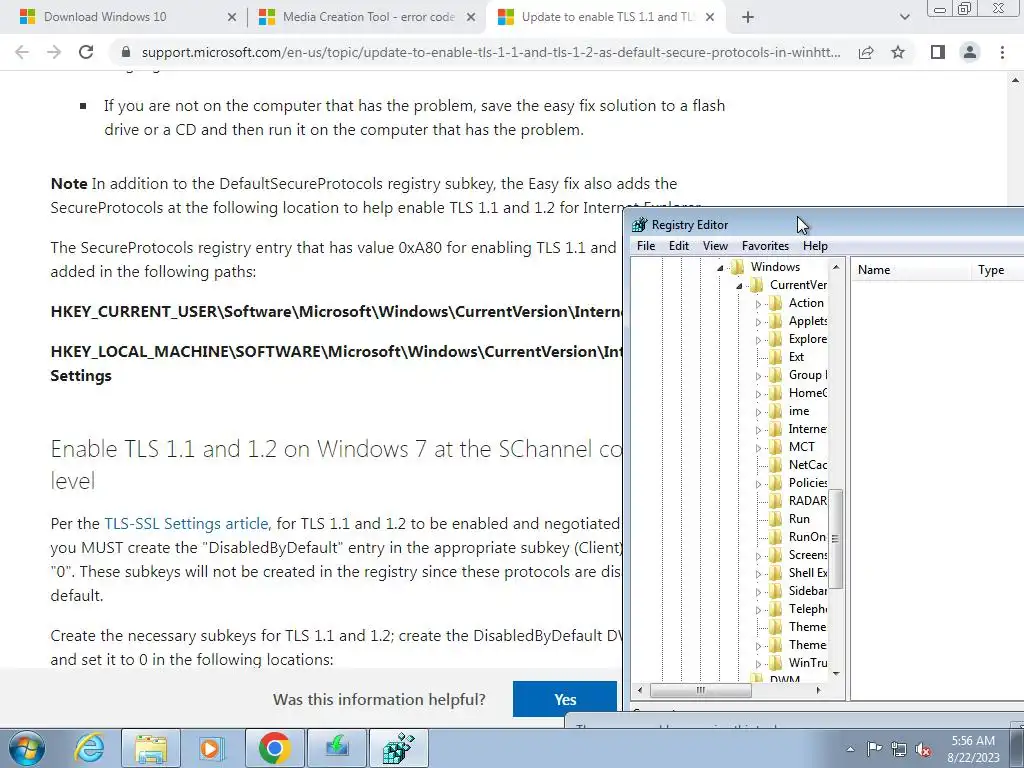Open the TLS-SSL Settings article link

(186, 524)
